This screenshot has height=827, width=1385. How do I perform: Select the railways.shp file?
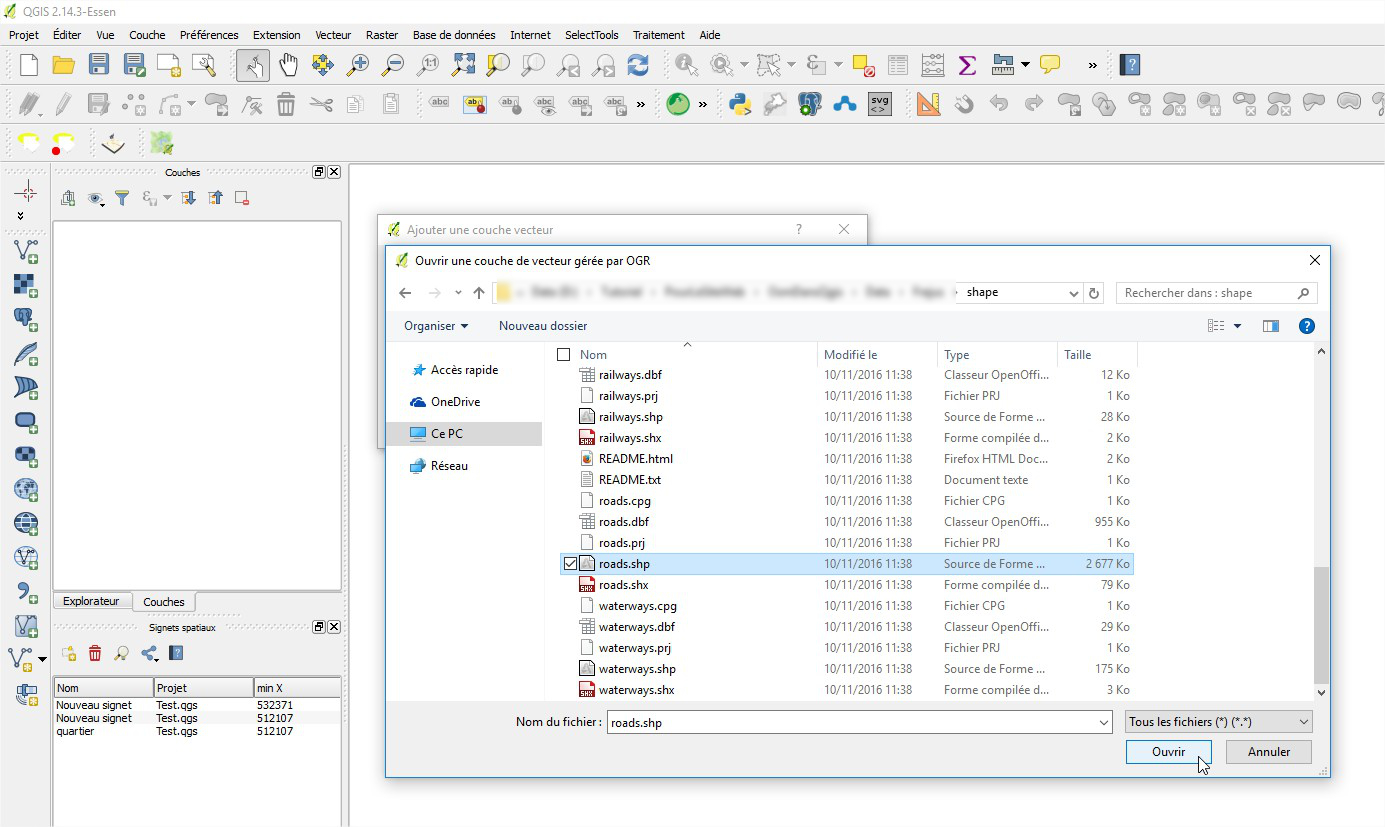coord(630,417)
